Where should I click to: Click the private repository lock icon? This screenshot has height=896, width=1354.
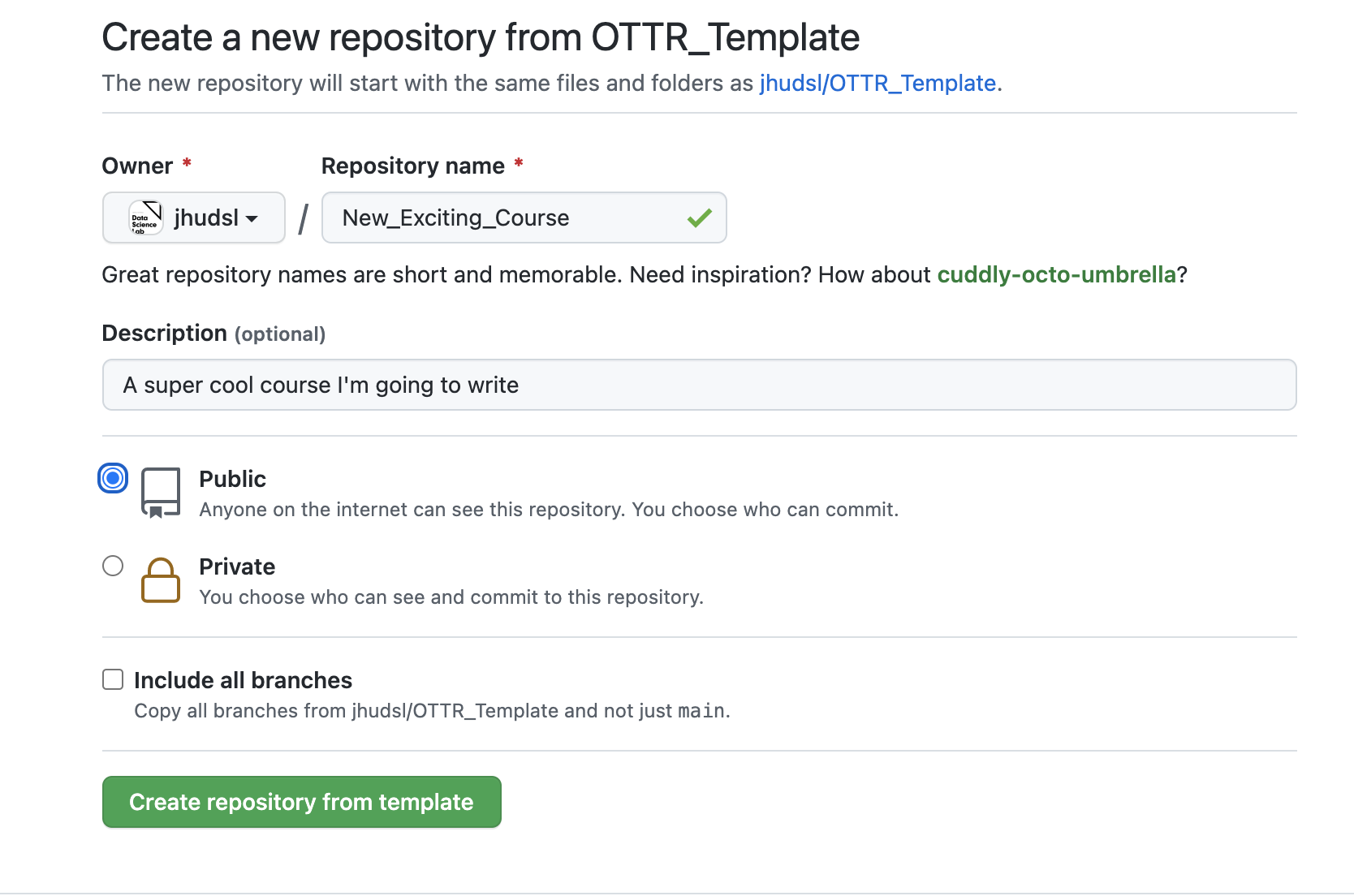click(x=161, y=580)
